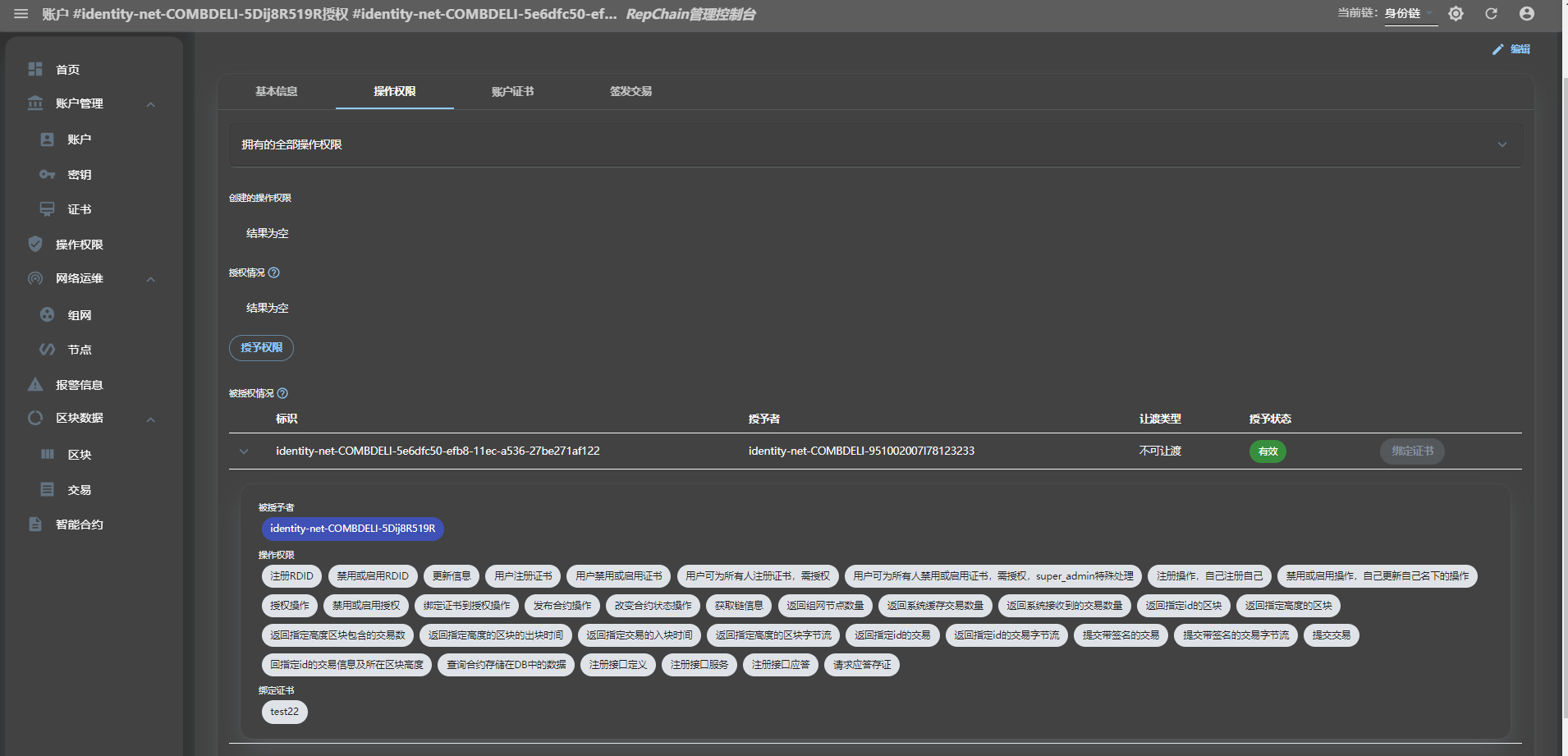The image size is (1568, 756).
Task: Expand the 拥有的全部操作权限 panel
Action: pos(875,144)
